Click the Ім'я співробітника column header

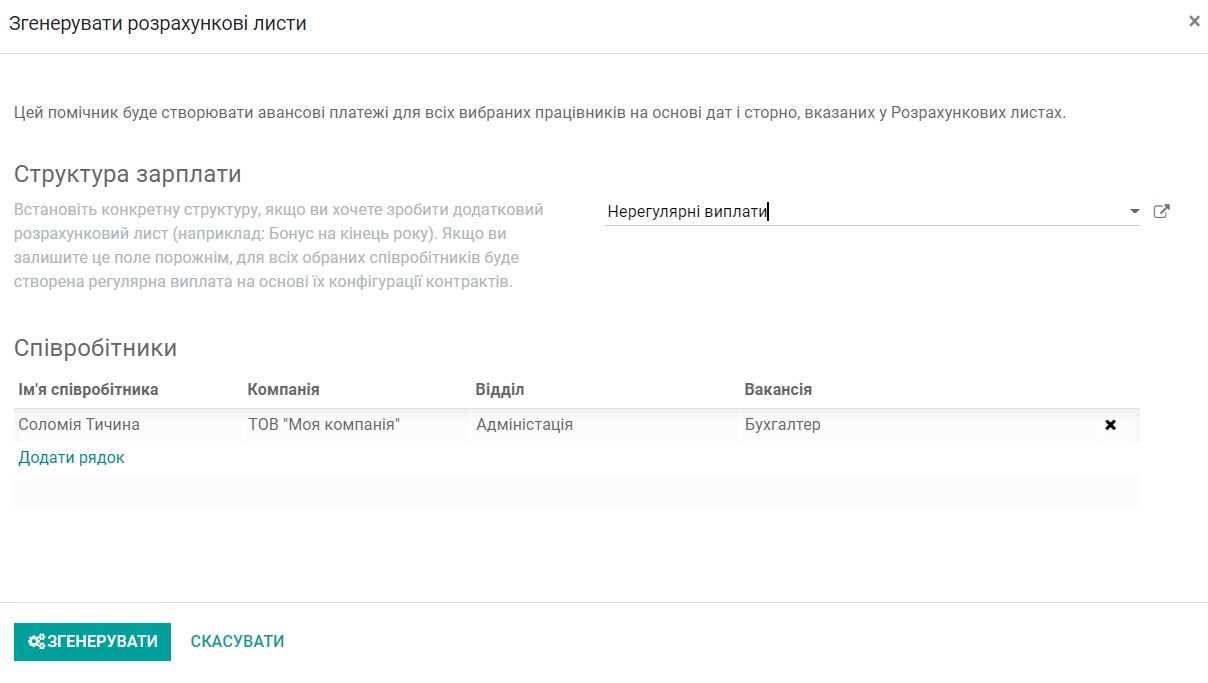tap(84, 389)
